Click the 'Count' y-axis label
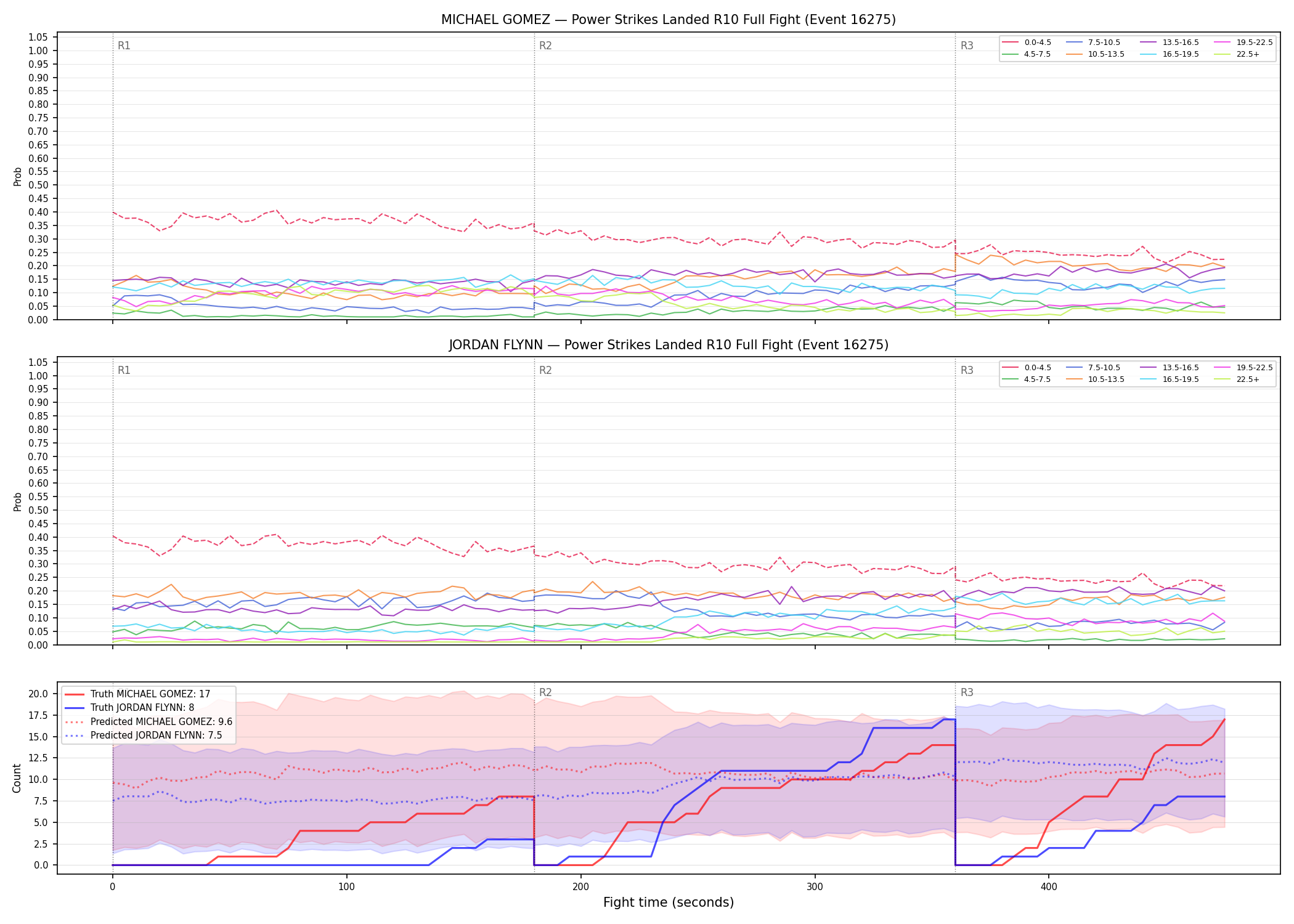This screenshot has width=1294, height=924. [x=17, y=778]
